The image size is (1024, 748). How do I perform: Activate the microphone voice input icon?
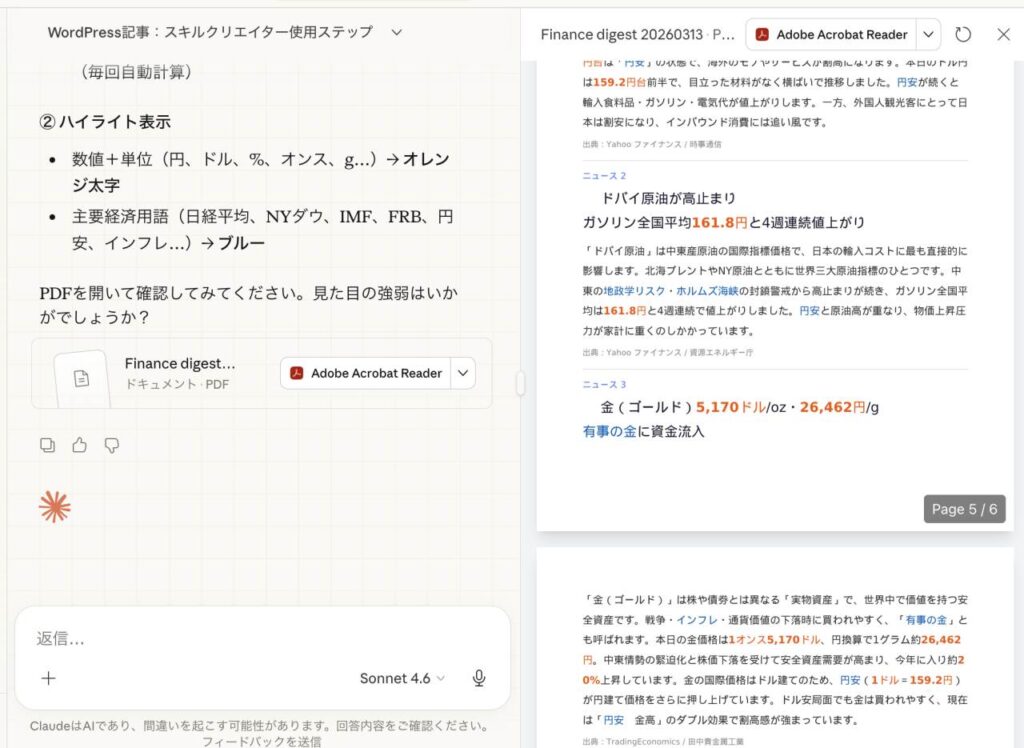pos(479,678)
